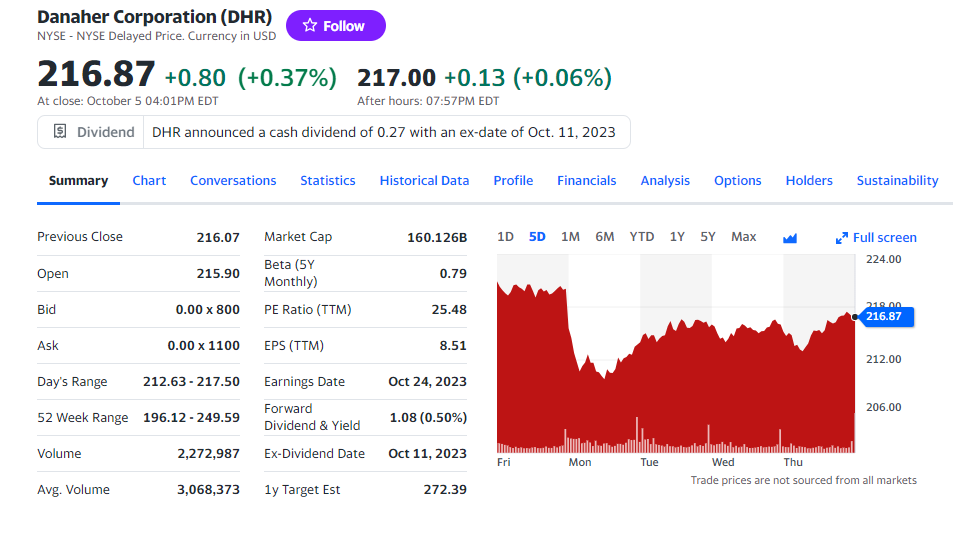This screenshot has width=953, height=537.
Task: Click the Ask value 0.00 x 1100
Action: point(204,346)
